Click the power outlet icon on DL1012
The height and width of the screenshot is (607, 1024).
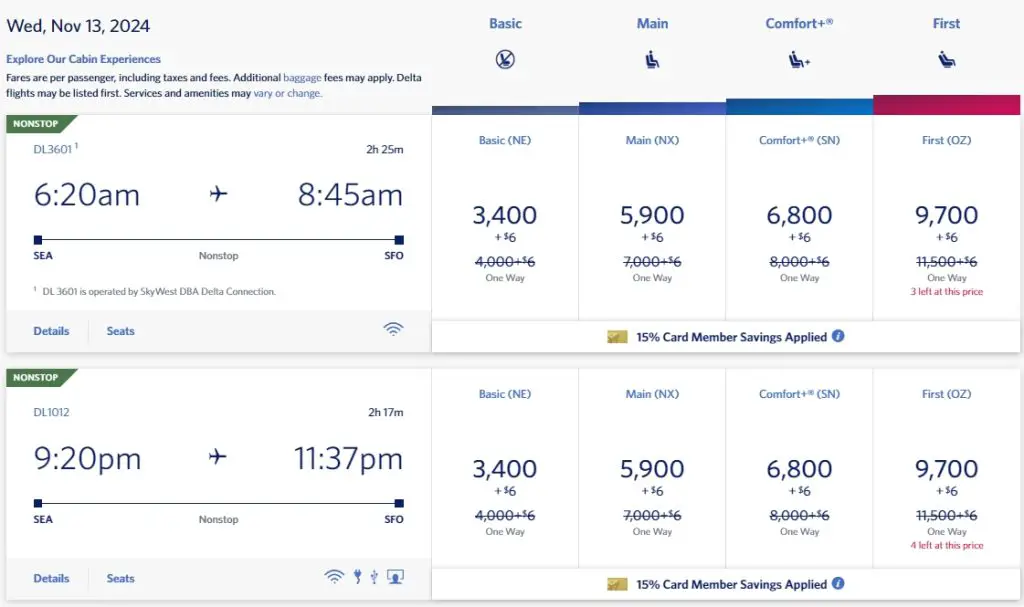(x=356, y=576)
